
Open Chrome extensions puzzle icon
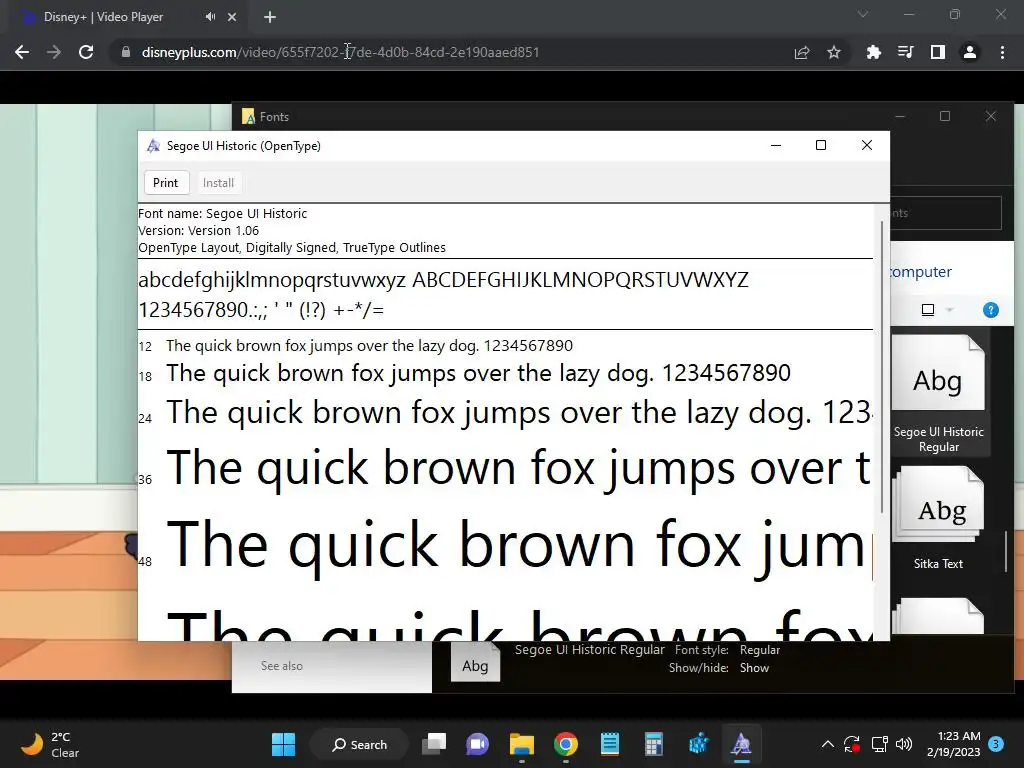point(873,52)
